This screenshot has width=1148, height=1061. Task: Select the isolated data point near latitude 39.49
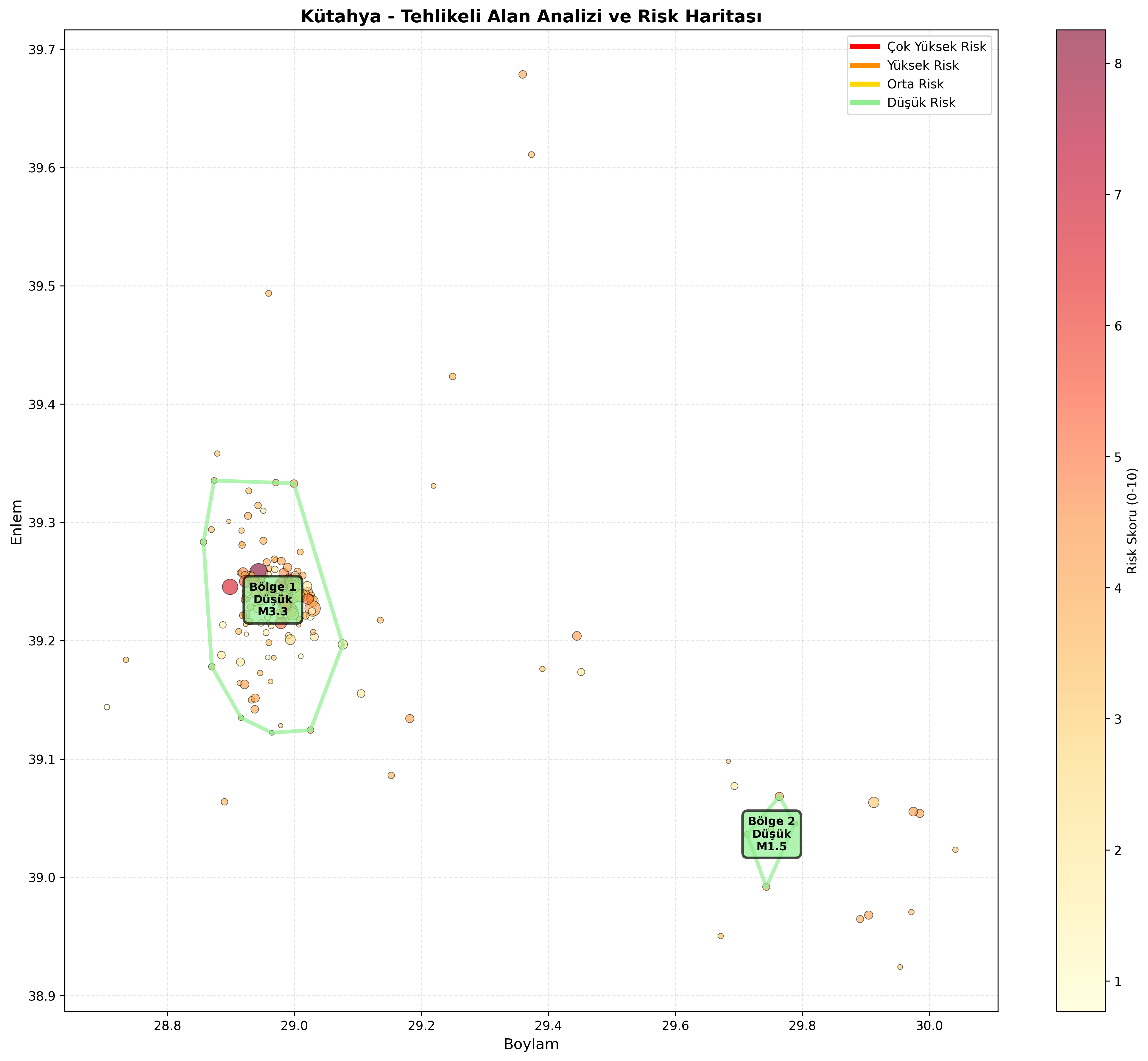(268, 294)
